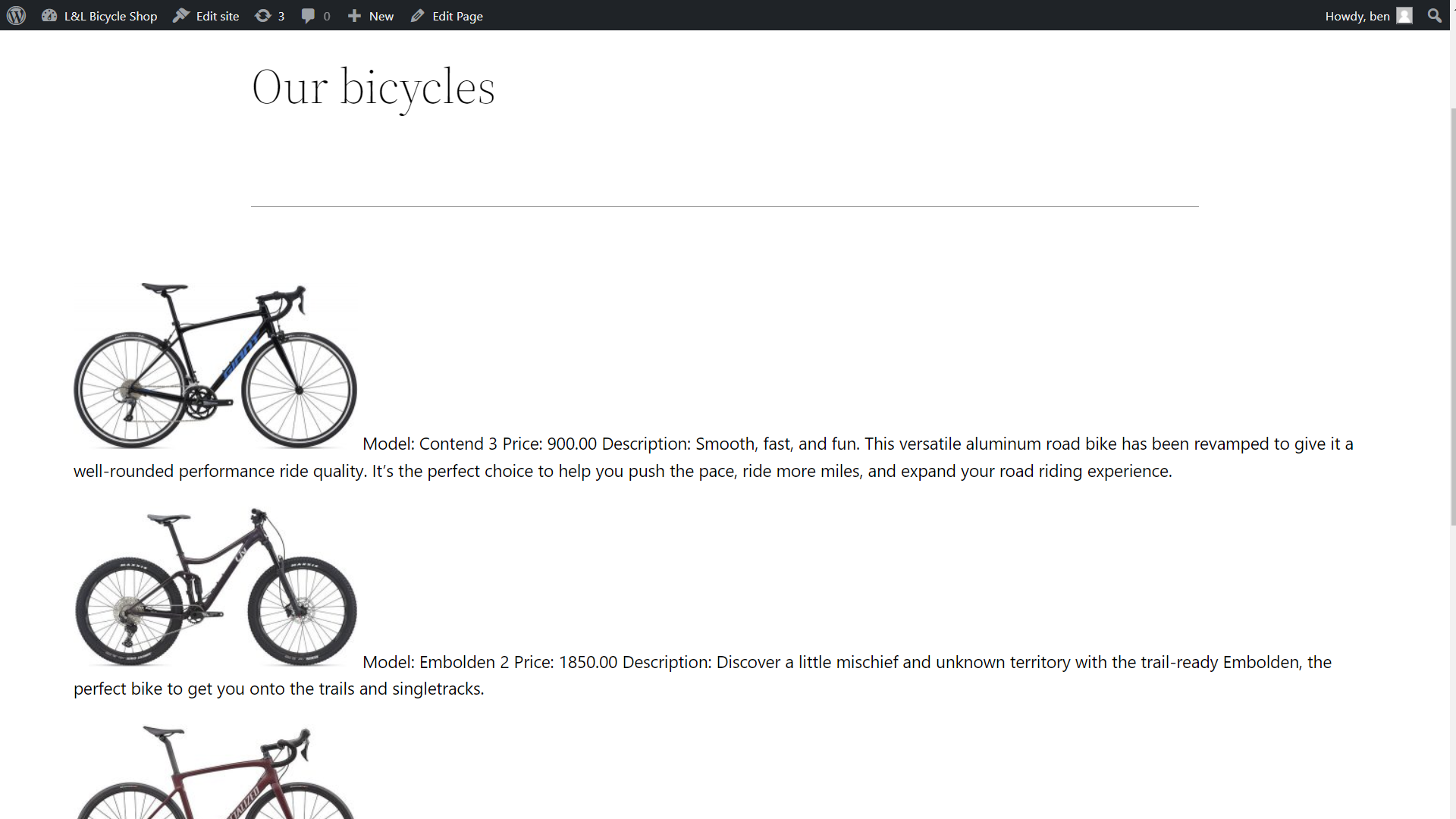Screen dimensions: 1456x819
Task: Click the Contend 3 black road bike image
Action: point(215,366)
